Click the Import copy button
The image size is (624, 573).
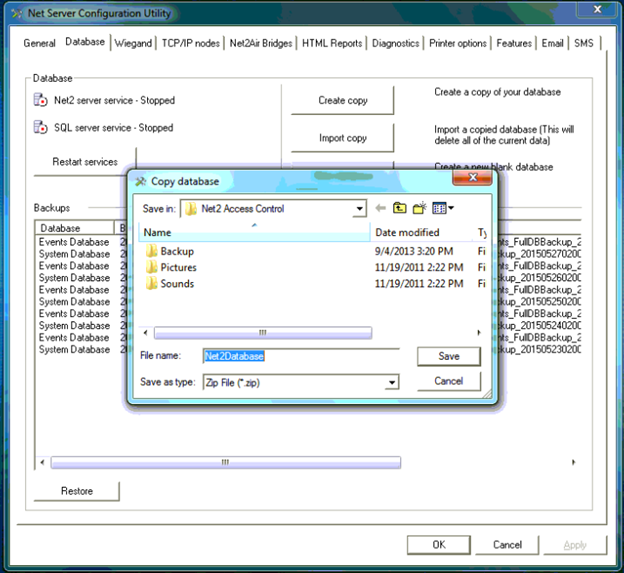point(343,138)
